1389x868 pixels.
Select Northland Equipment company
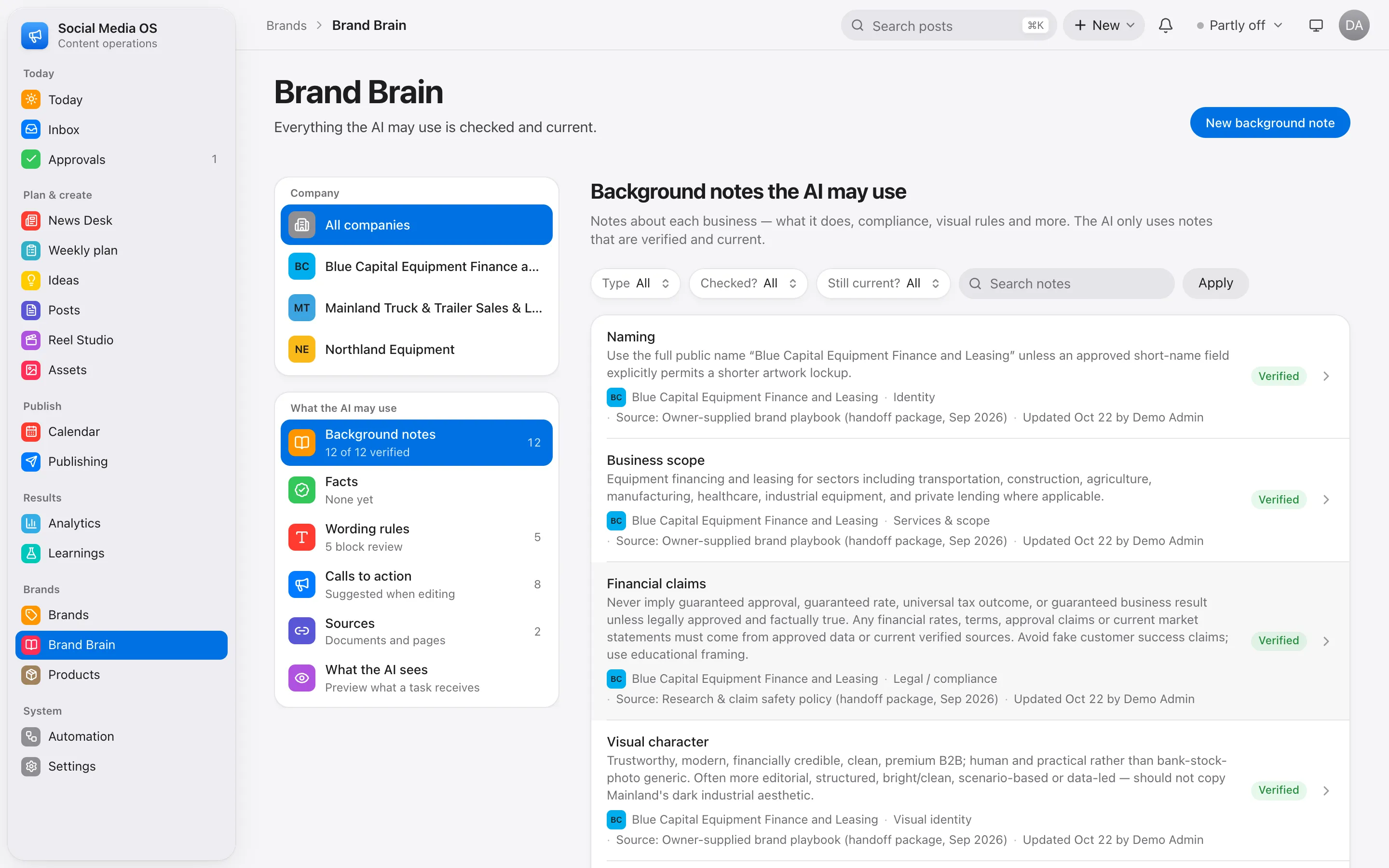click(x=416, y=349)
